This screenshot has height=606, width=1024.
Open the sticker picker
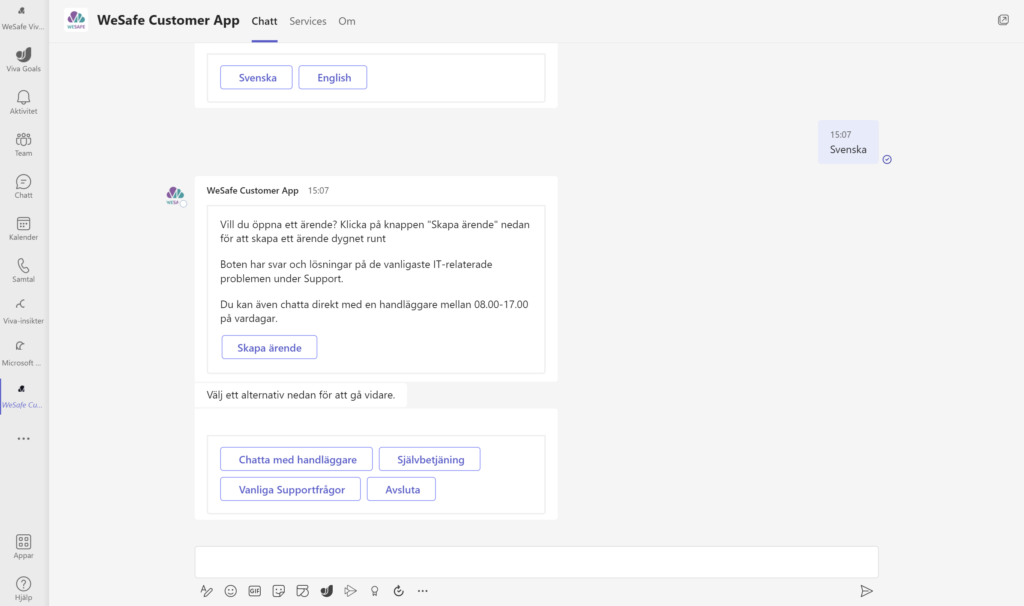click(x=279, y=591)
